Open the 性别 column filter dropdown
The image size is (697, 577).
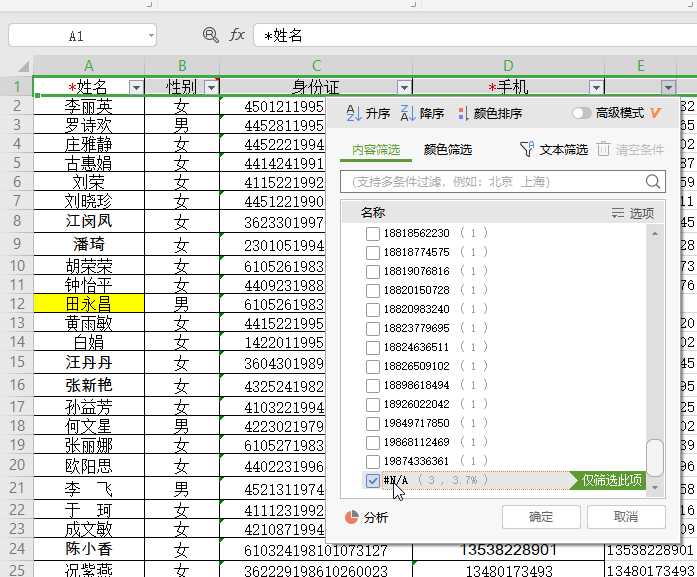coord(212,87)
